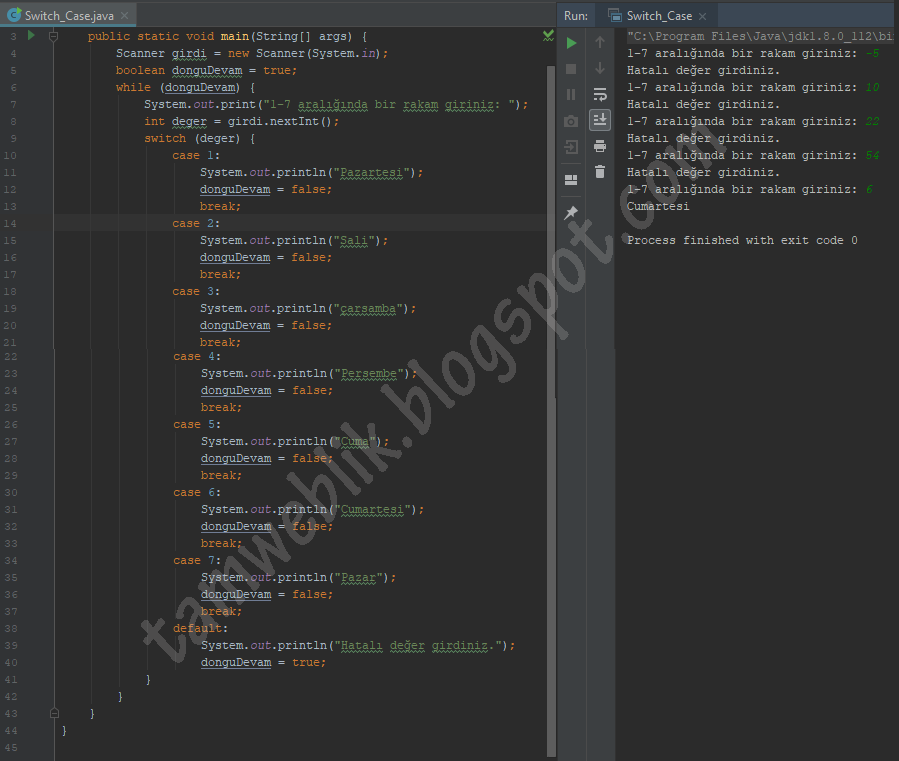Close the Switch_Case Run tab
Viewport: 899px width, 761px height.
[703, 16]
